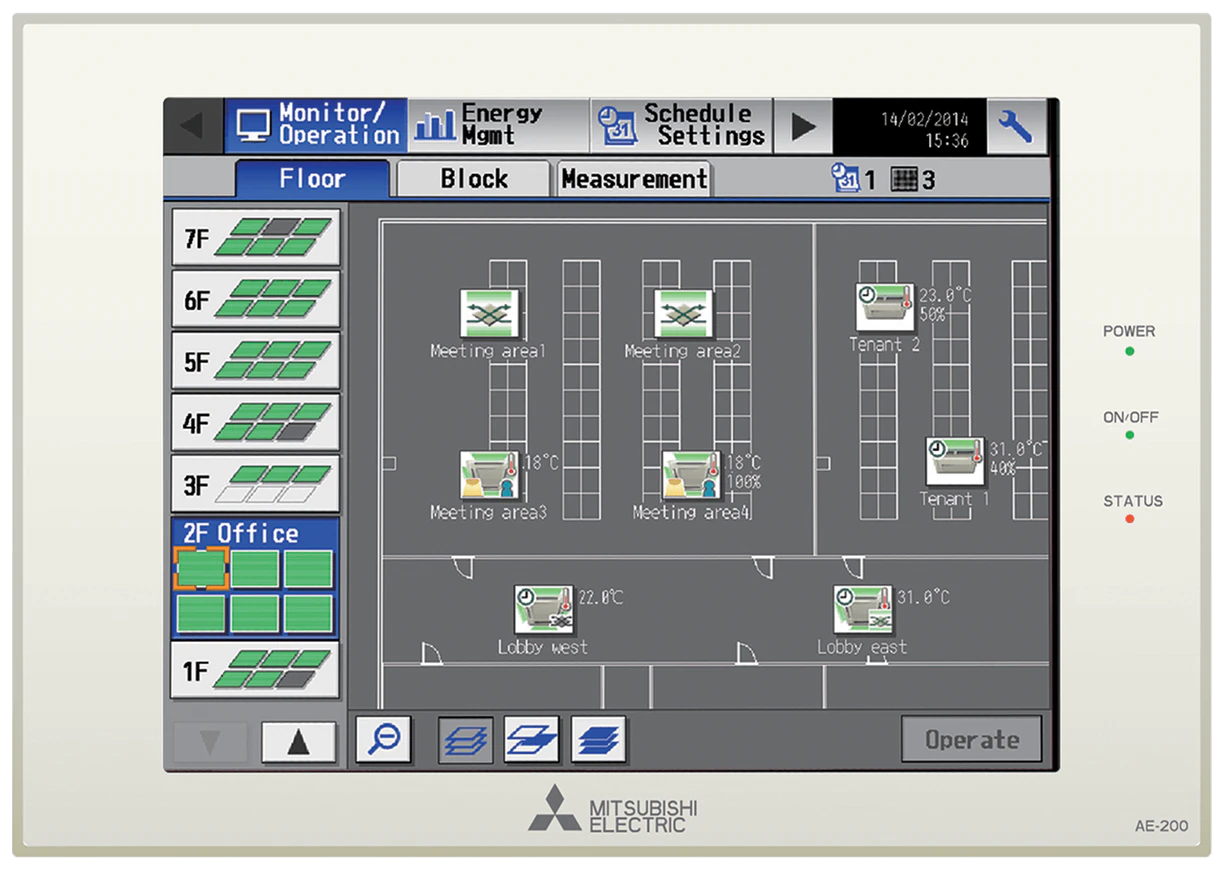Select the Meeting area4 unit icon
Screen dimensions: 1224x870
[x=692, y=475]
